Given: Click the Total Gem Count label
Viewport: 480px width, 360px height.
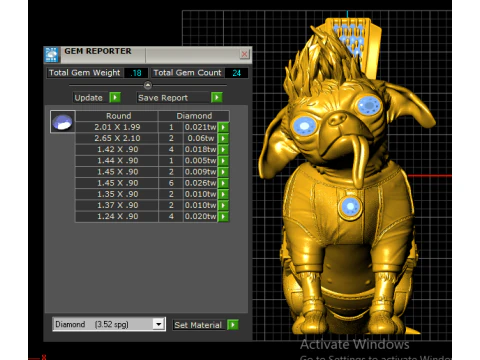Looking at the screenshot, I should tap(187, 73).
